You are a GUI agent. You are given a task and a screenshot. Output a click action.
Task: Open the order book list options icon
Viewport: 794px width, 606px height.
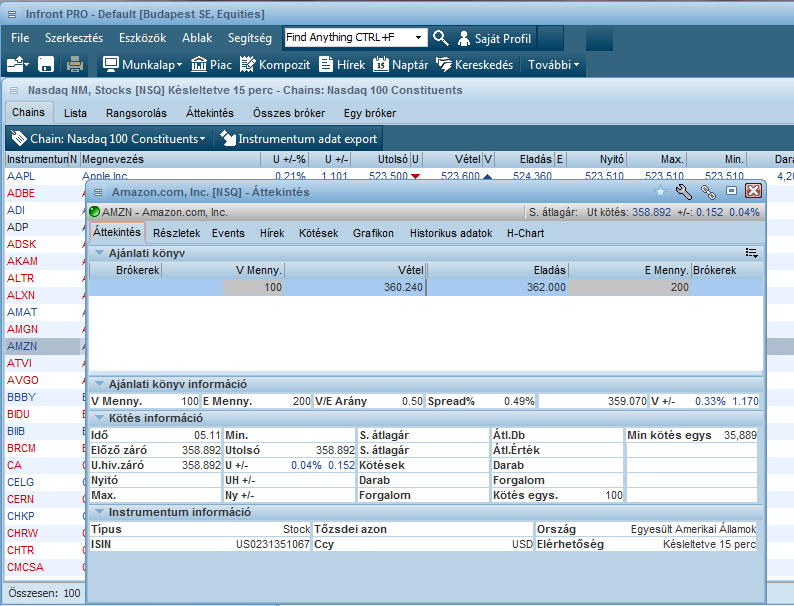(751, 253)
